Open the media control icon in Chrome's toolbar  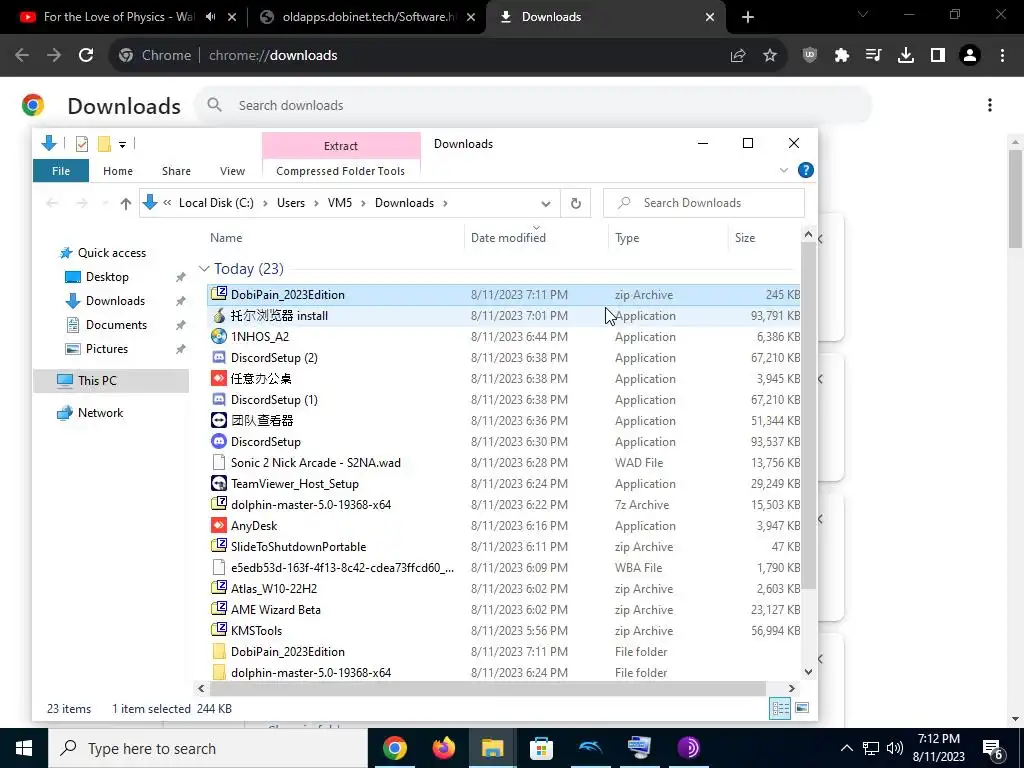point(873,56)
